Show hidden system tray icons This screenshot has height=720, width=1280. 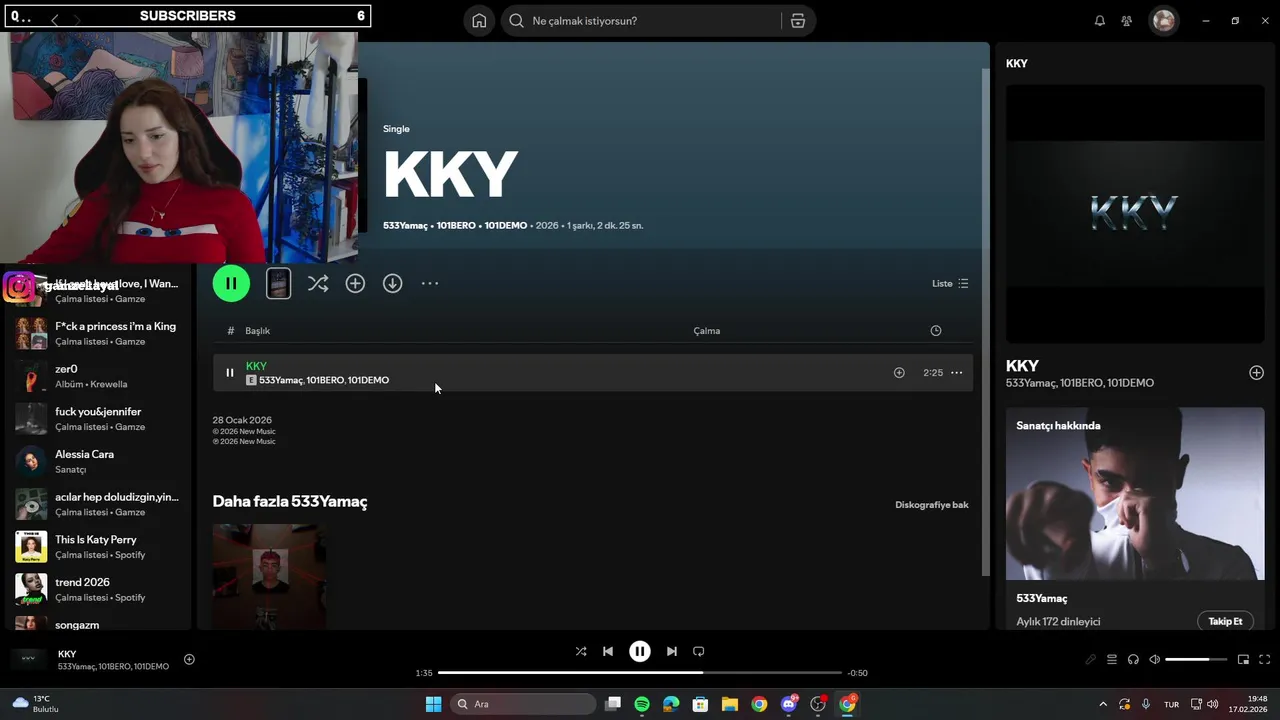tap(1103, 704)
